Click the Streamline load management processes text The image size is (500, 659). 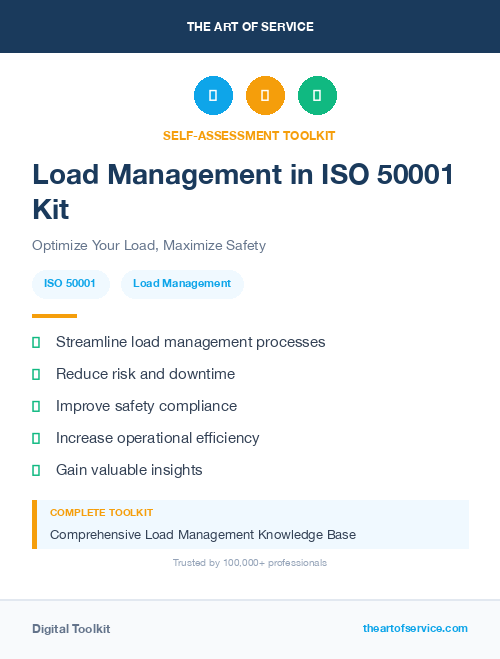[x=190, y=342]
